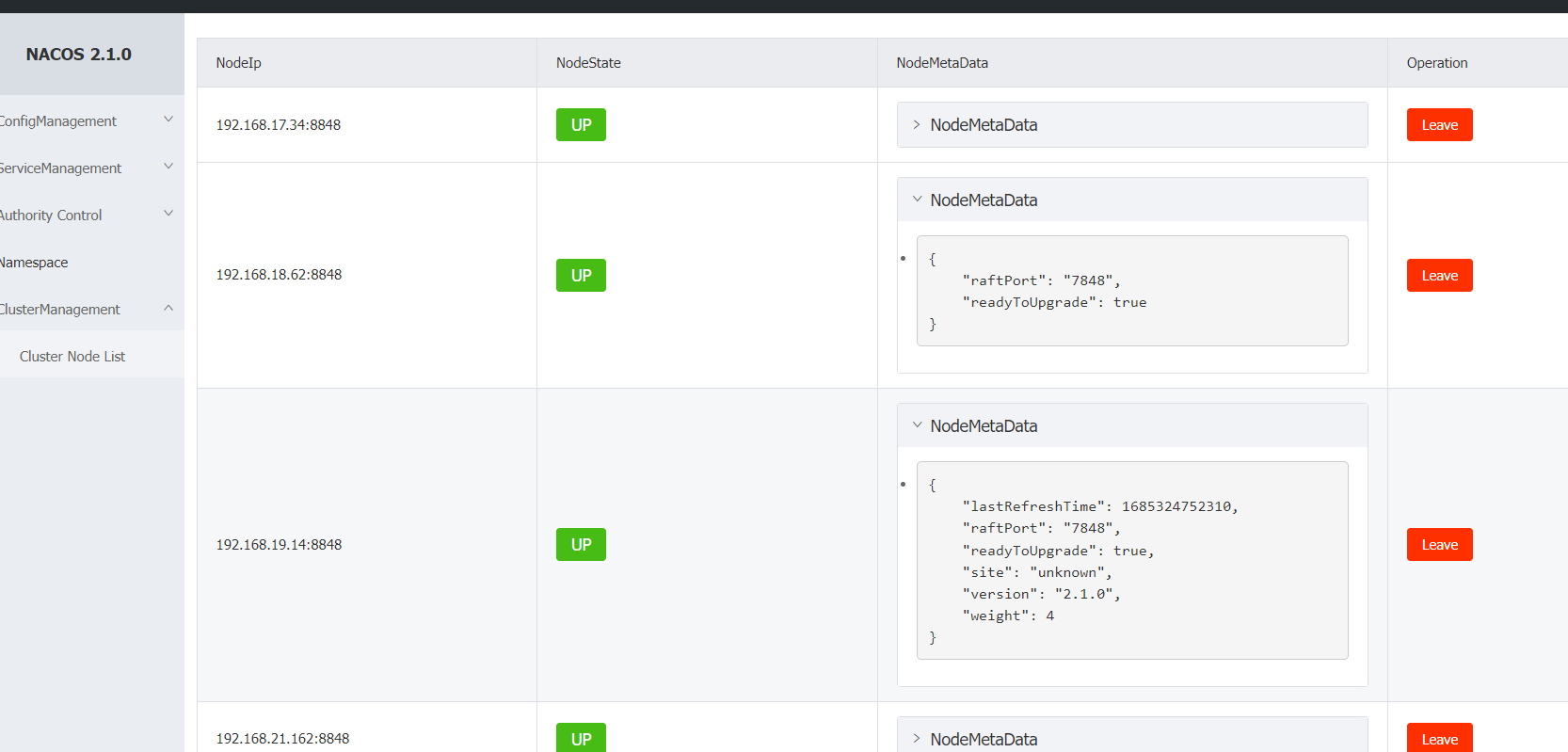
Task: Click UP state badge for 192.168.21.162:8848
Action: [581, 738]
